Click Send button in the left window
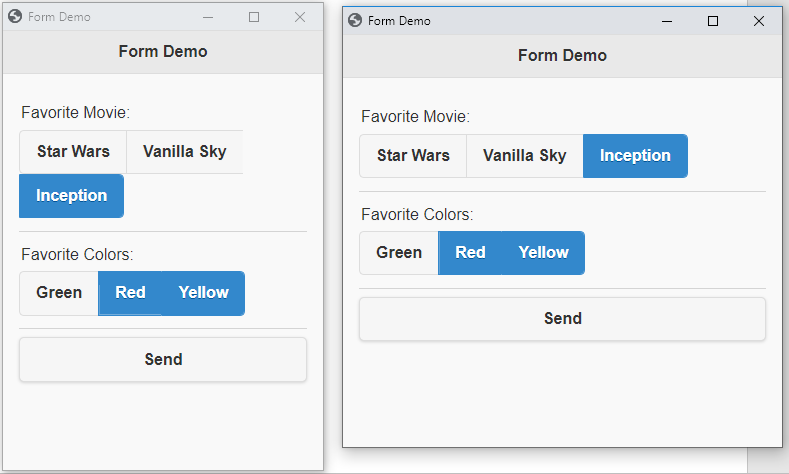 tap(163, 359)
